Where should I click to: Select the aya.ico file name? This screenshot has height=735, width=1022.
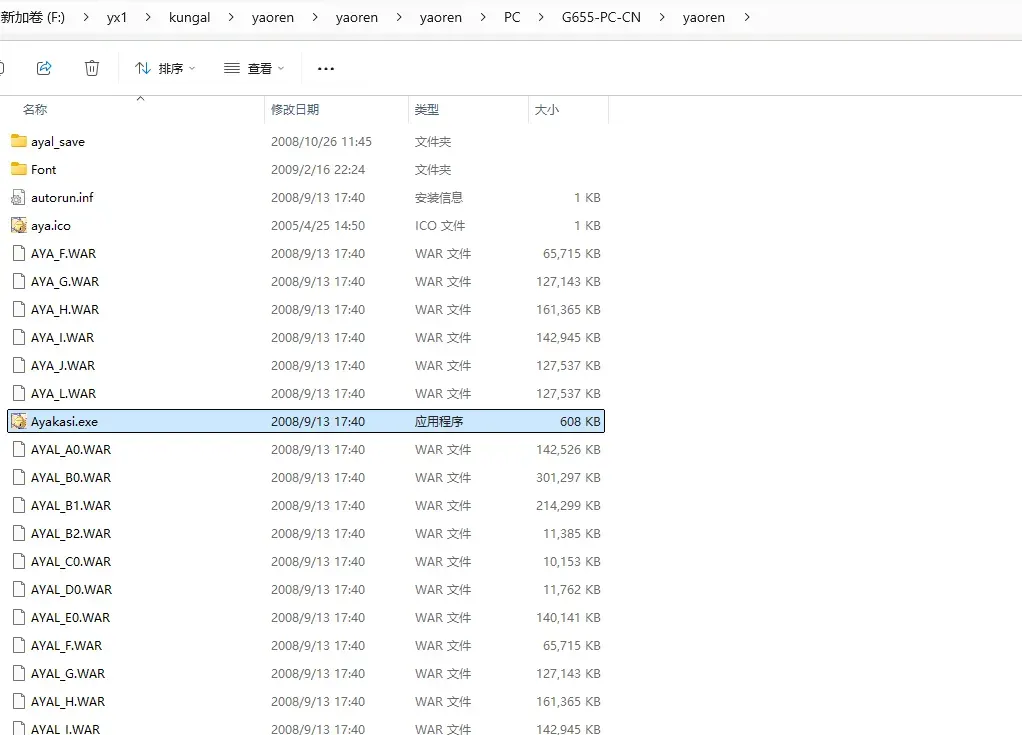[51, 225]
